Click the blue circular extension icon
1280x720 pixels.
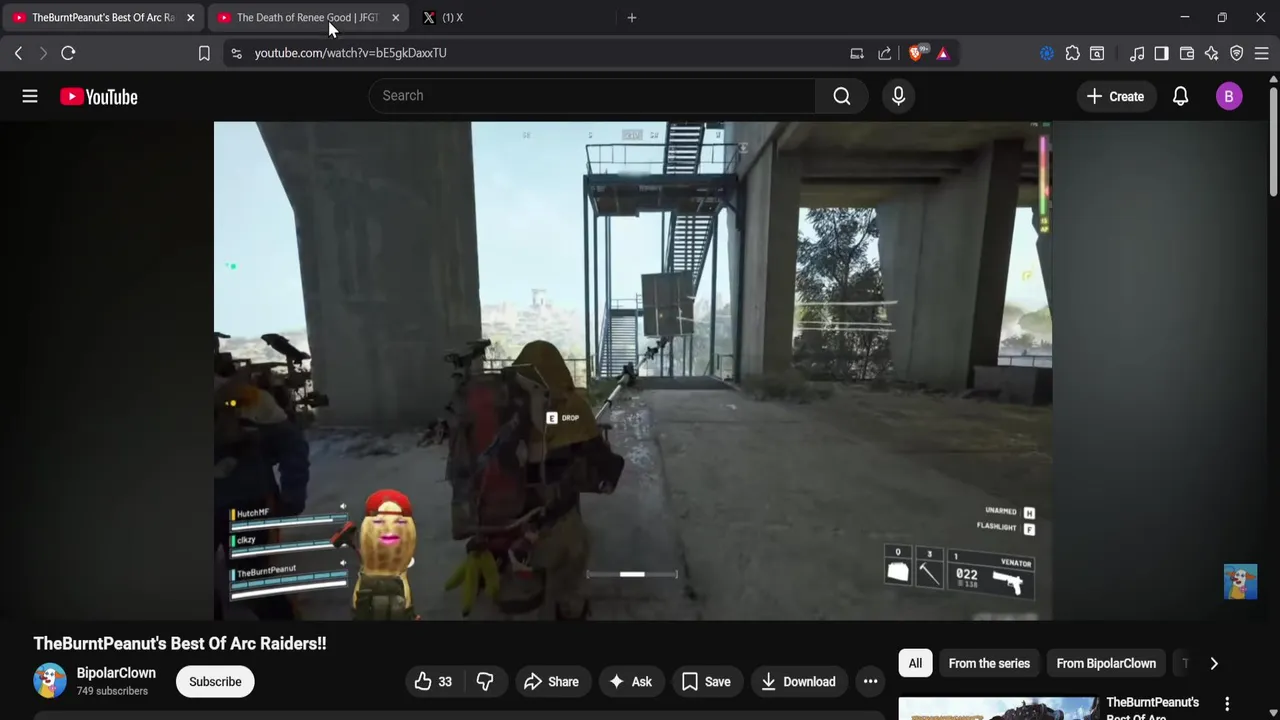point(1047,53)
